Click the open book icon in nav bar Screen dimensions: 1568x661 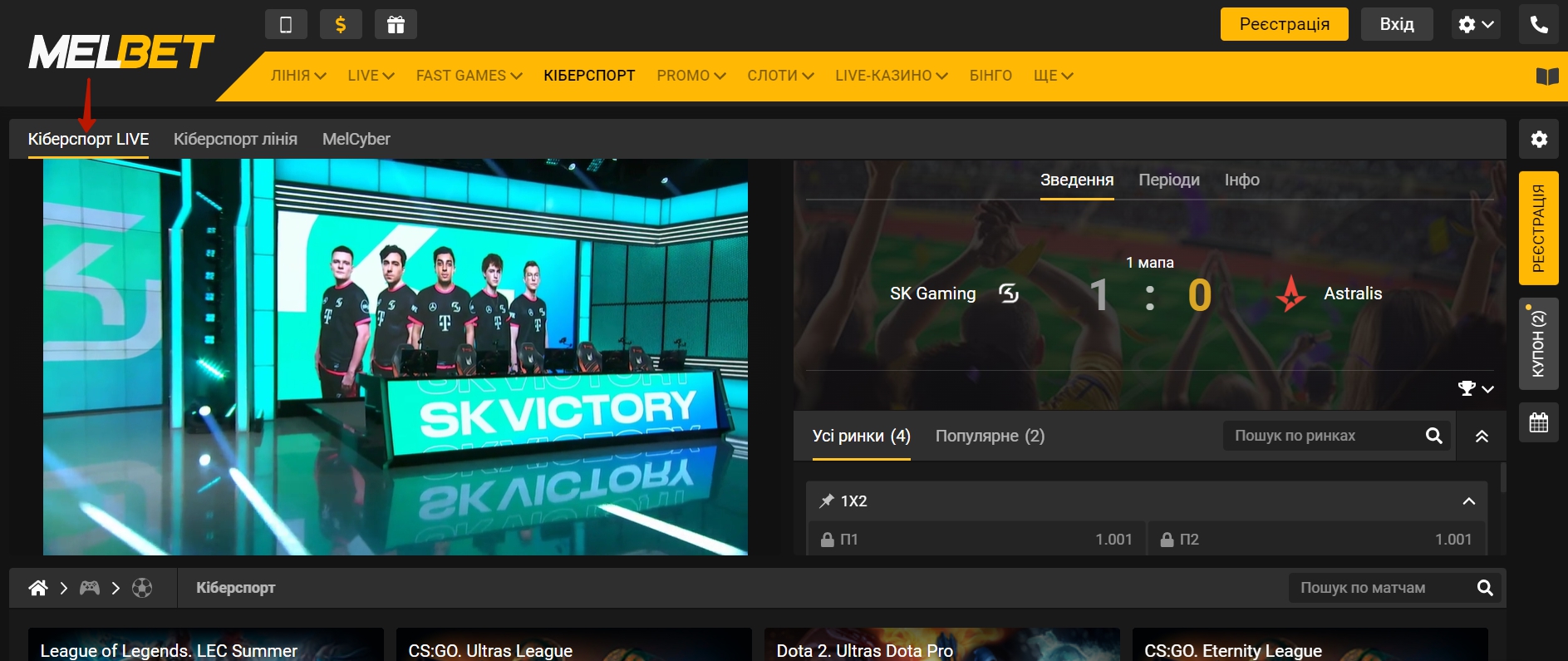pyautogui.click(x=1546, y=76)
